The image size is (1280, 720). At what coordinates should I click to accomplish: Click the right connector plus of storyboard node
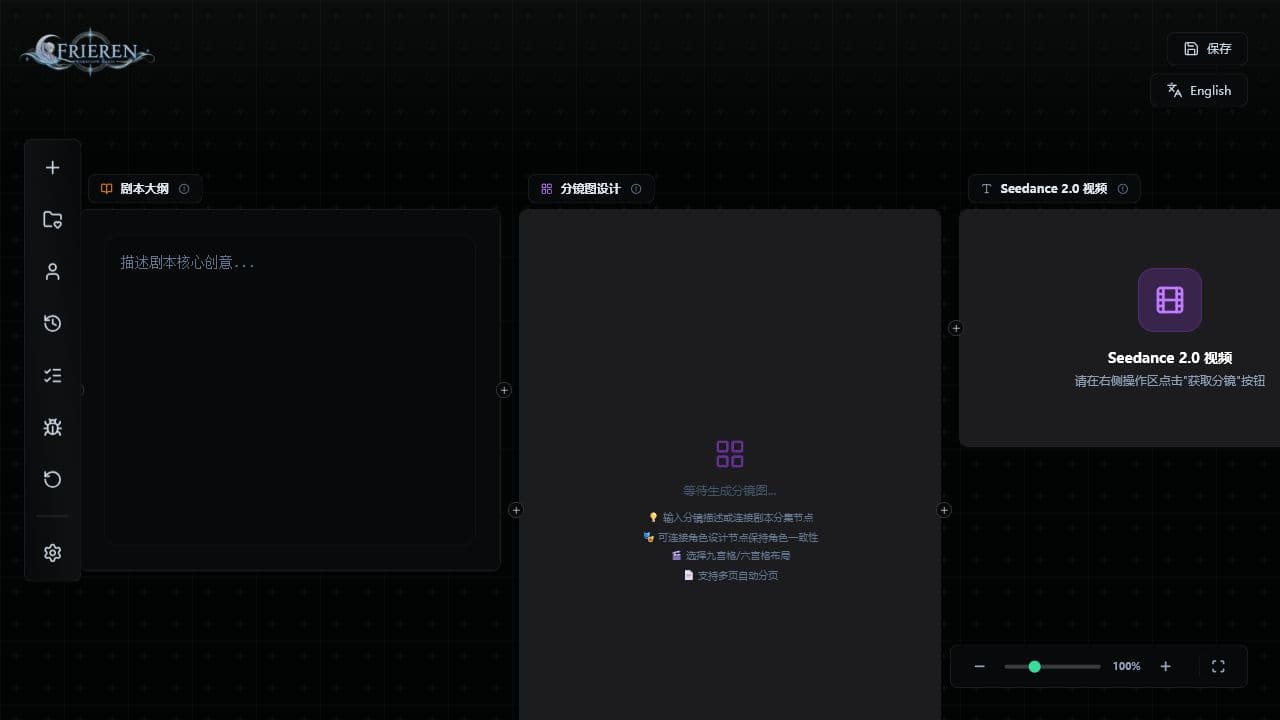click(944, 510)
